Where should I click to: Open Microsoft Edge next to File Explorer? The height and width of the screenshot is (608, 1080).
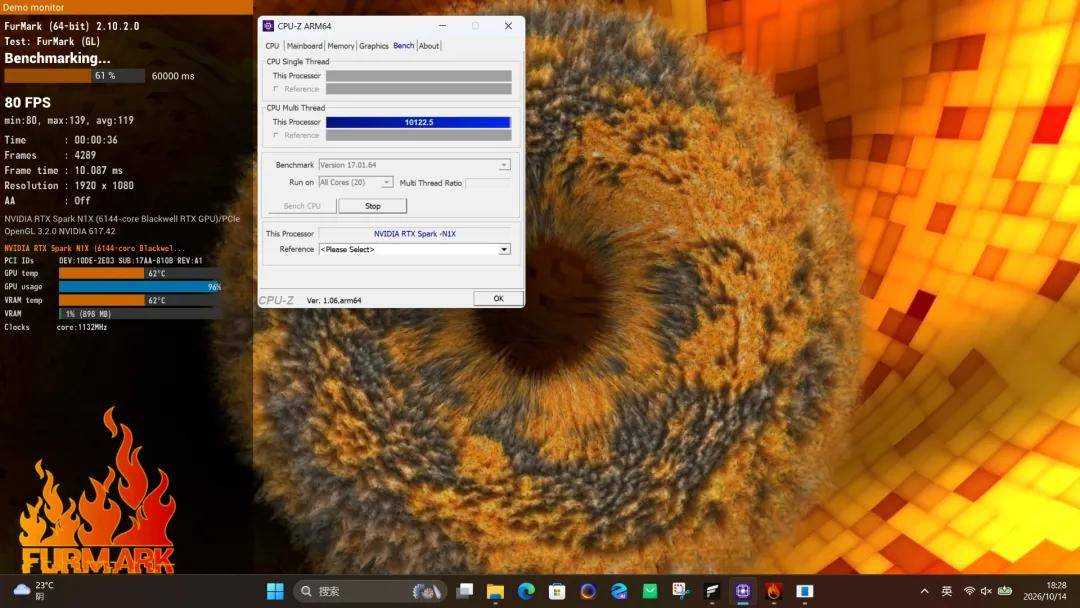coord(526,591)
